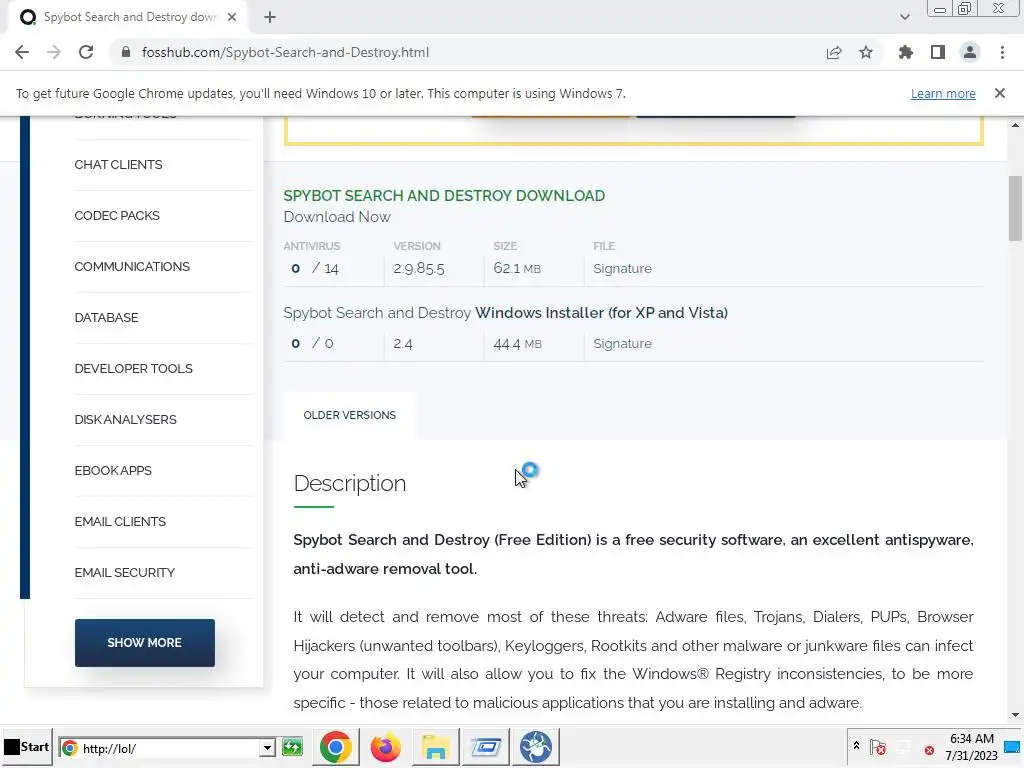Screen dimensions: 1024x768
Task: Select the Spybot Search and Destroy tab
Action: [x=128, y=17]
